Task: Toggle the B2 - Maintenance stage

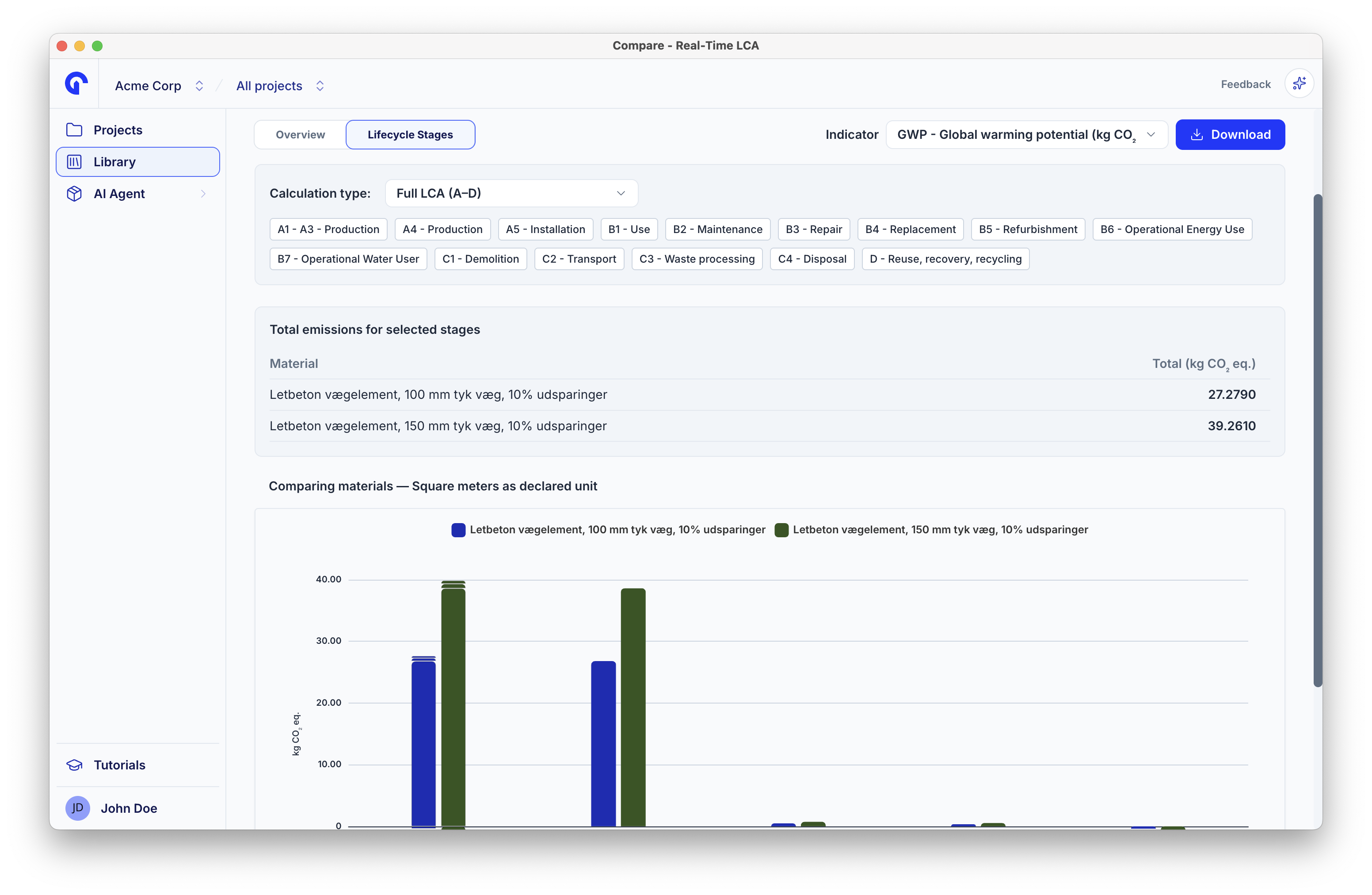Action: pyautogui.click(x=717, y=229)
